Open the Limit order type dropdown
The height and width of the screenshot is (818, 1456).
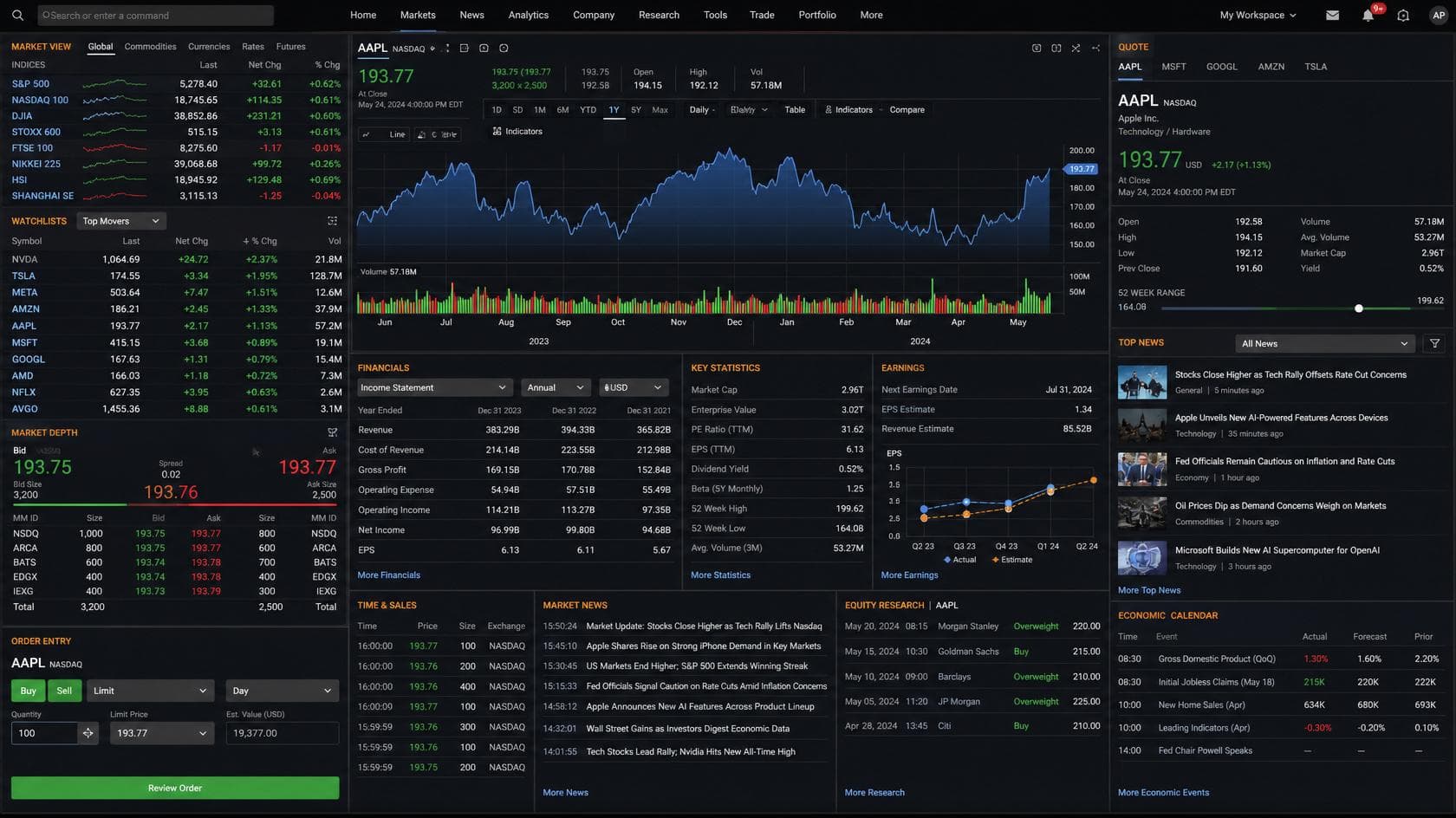click(x=149, y=691)
